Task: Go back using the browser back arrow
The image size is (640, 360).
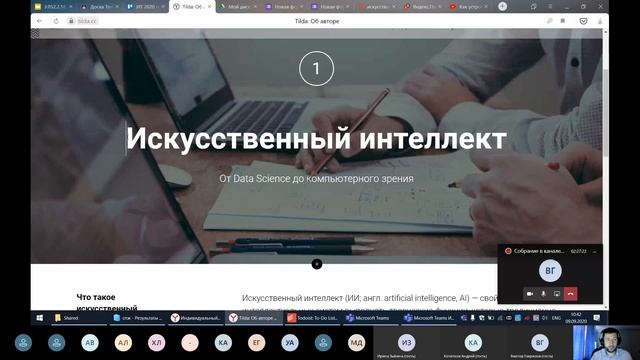Action: click(x=40, y=21)
